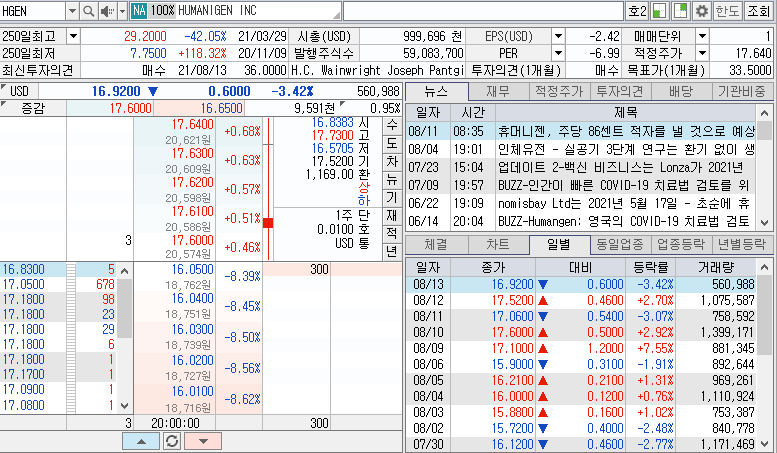Screen dimensions: 777x453
Task: Click the daily table scroll down arrow
Action: (765, 444)
